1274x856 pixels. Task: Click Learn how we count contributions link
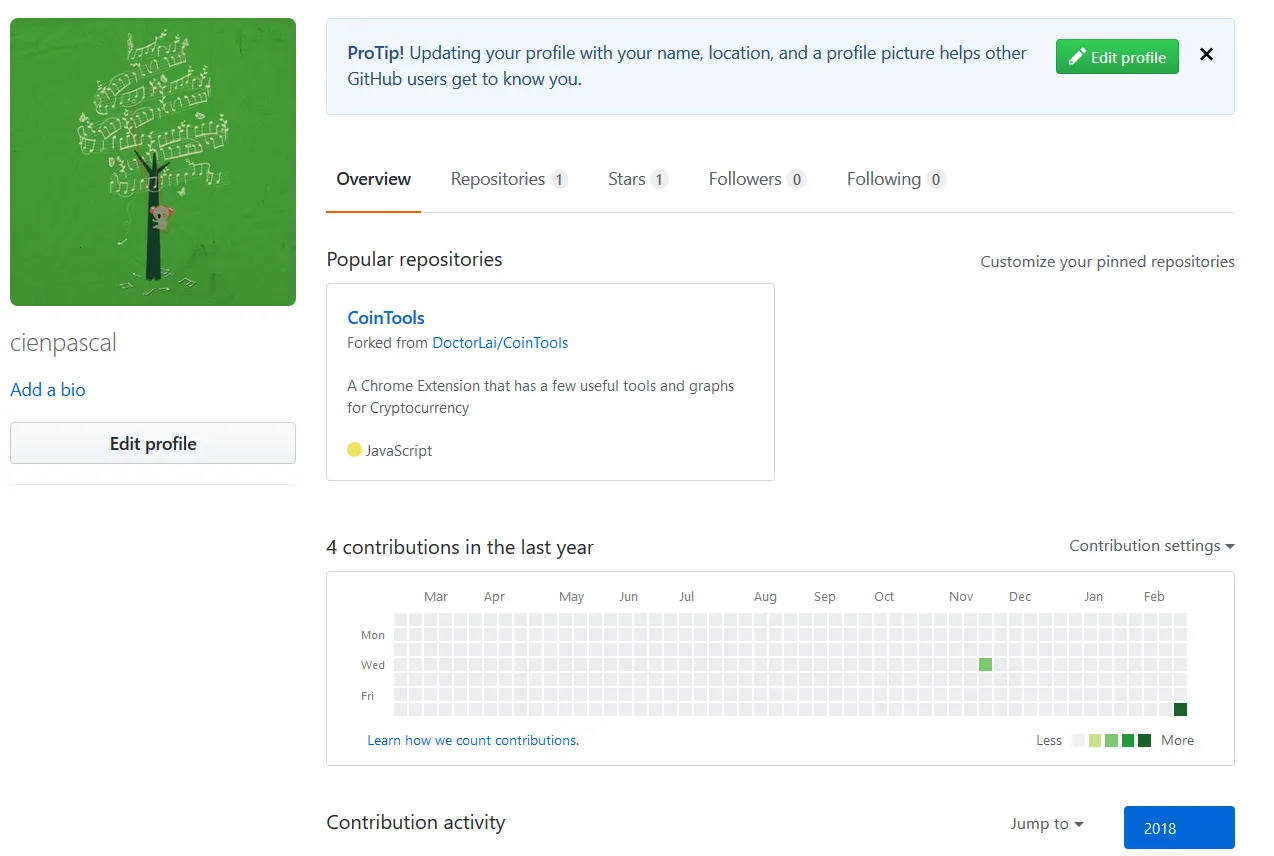(473, 741)
